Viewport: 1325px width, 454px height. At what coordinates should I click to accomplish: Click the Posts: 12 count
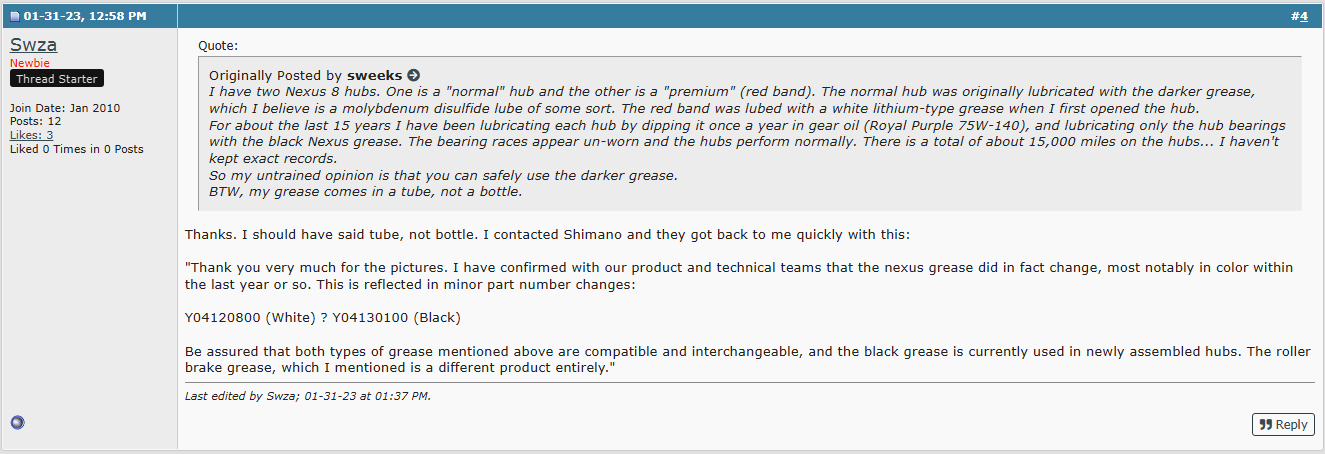point(36,121)
